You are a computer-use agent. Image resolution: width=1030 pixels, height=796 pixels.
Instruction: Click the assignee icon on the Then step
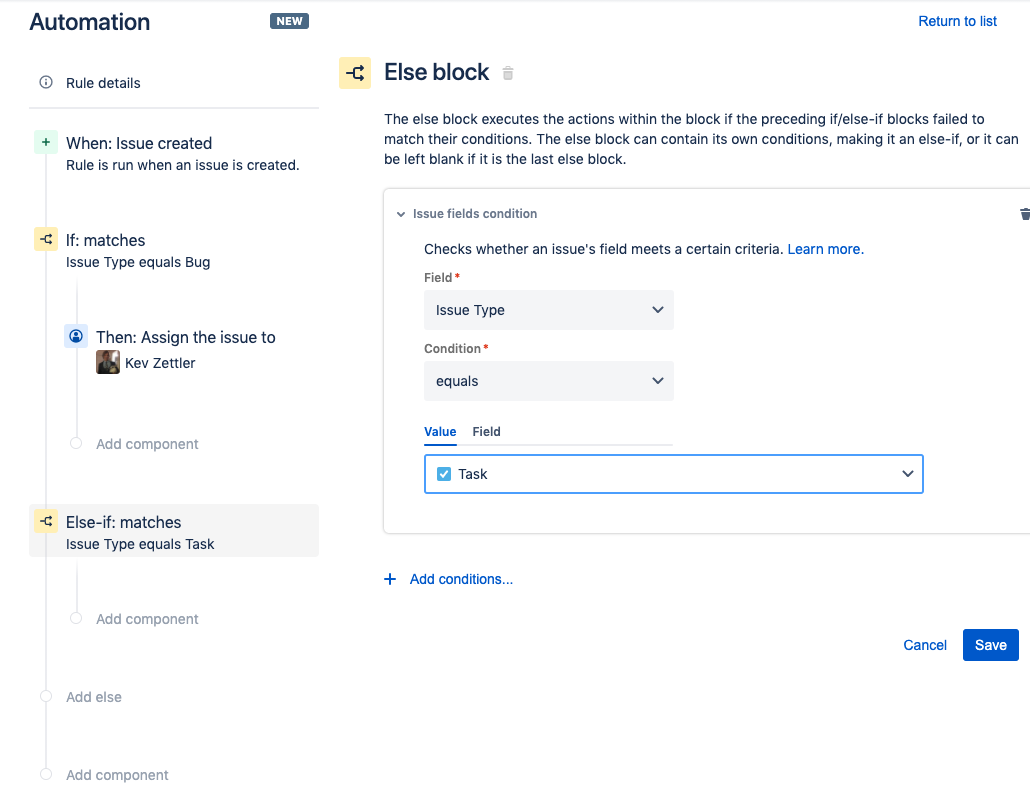pos(76,336)
